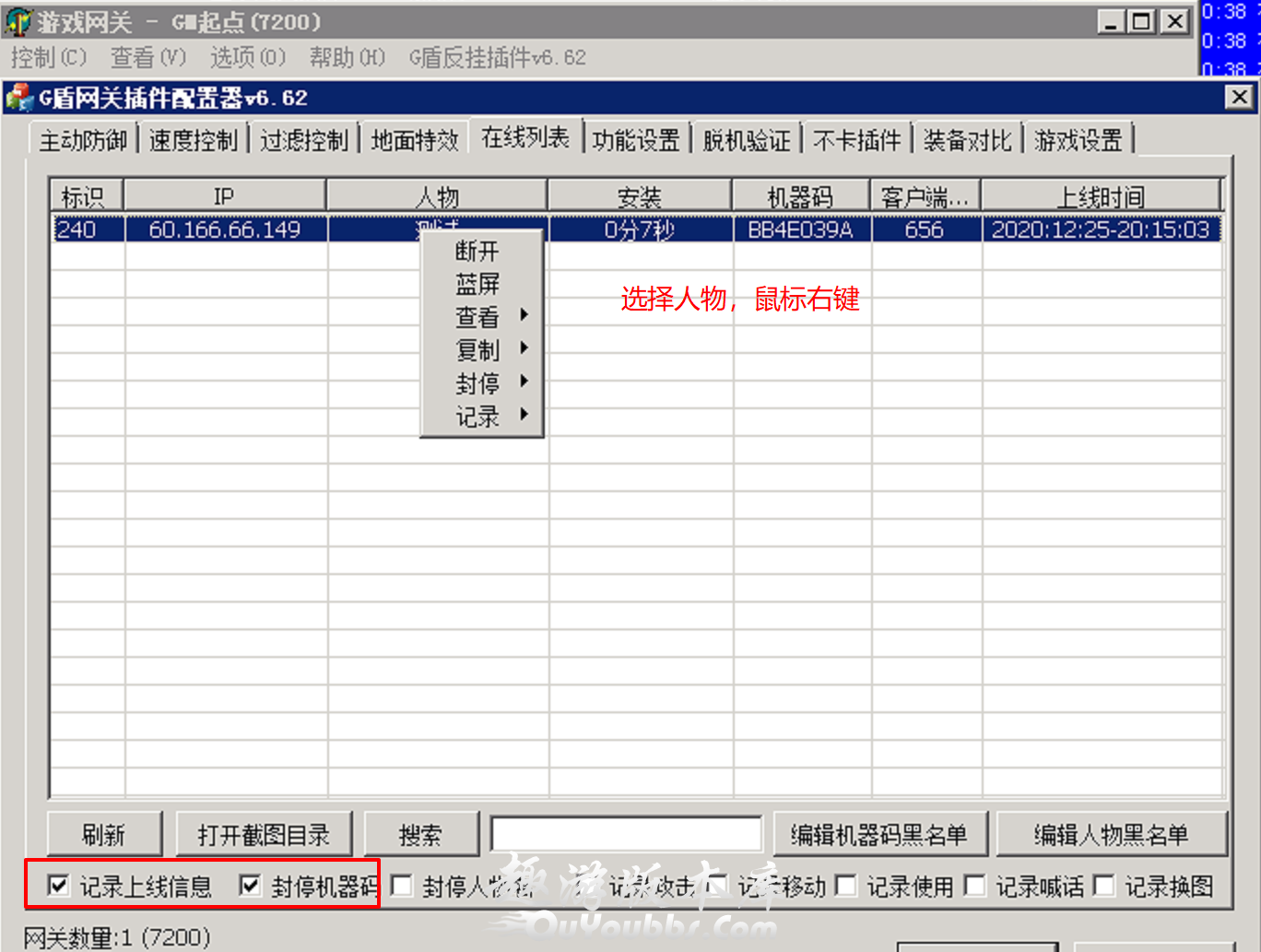This screenshot has height=952, width=1261.
Task: Open the 装备对比 tab
Action: (x=967, y=140)
